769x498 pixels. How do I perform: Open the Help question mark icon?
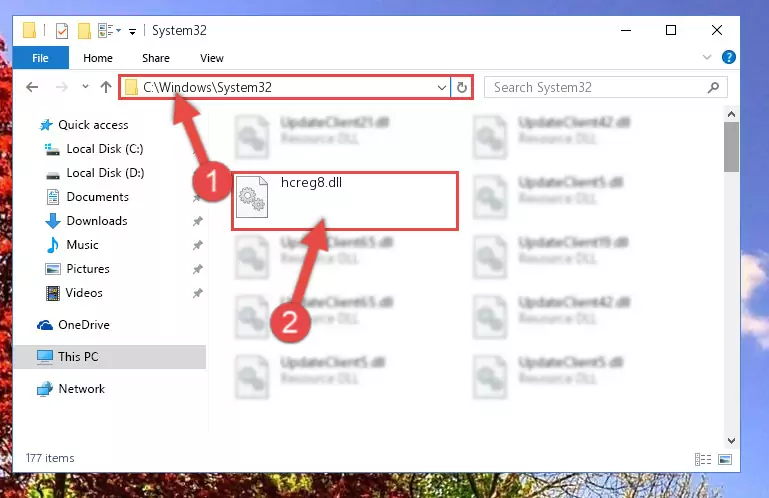click(x=728, y=57)
